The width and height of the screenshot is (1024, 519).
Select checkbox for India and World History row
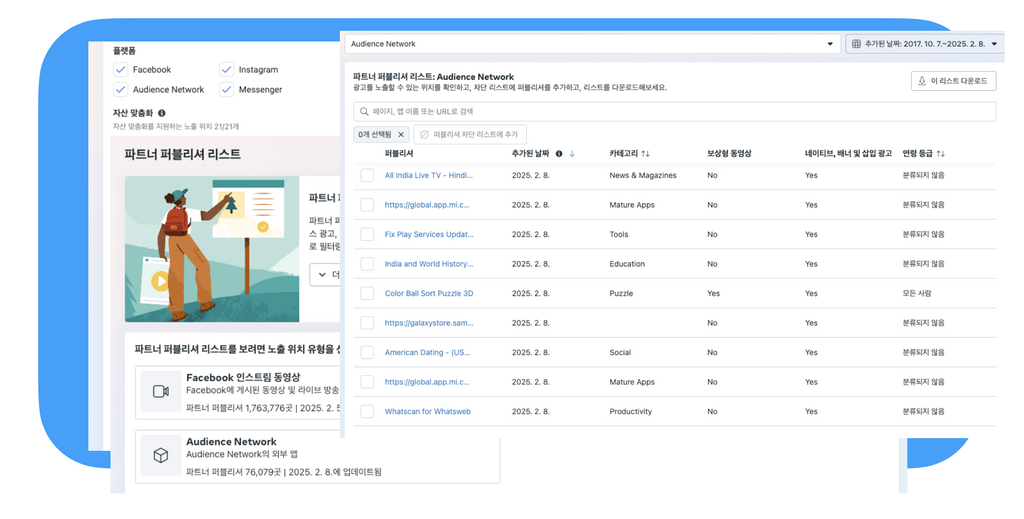point(367,264)
